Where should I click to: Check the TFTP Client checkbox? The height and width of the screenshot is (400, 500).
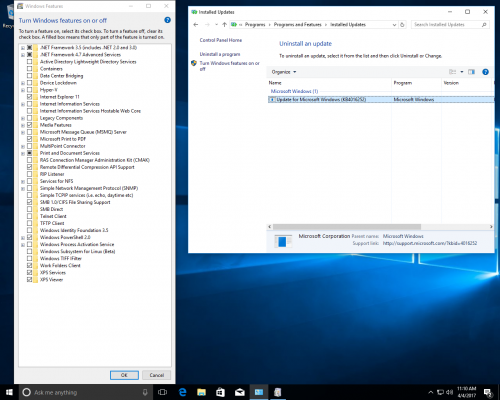tap(30, 223)
